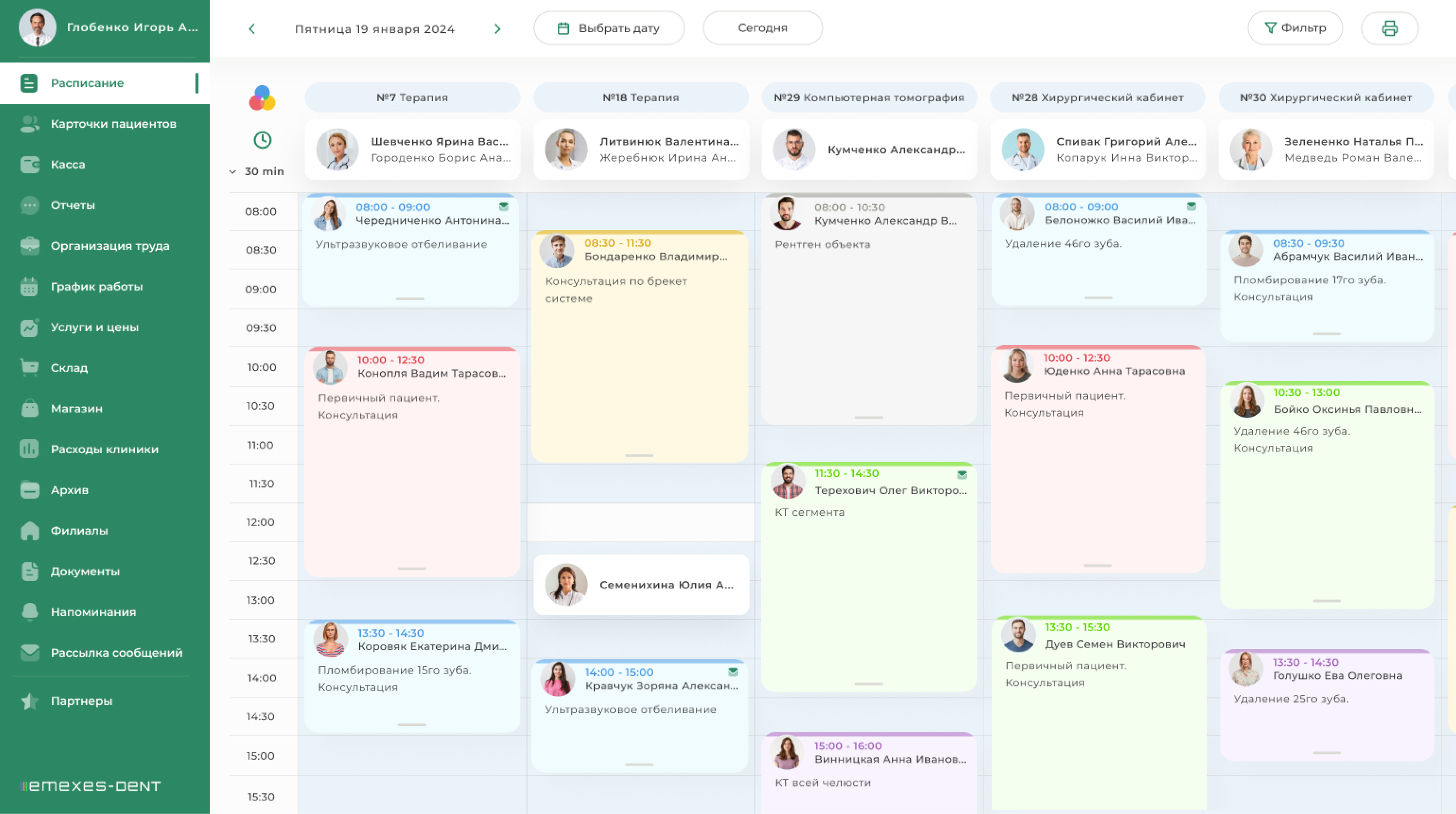Open Рассылка сообщений menu item
Screen dimensions: 1456x814
116,653
